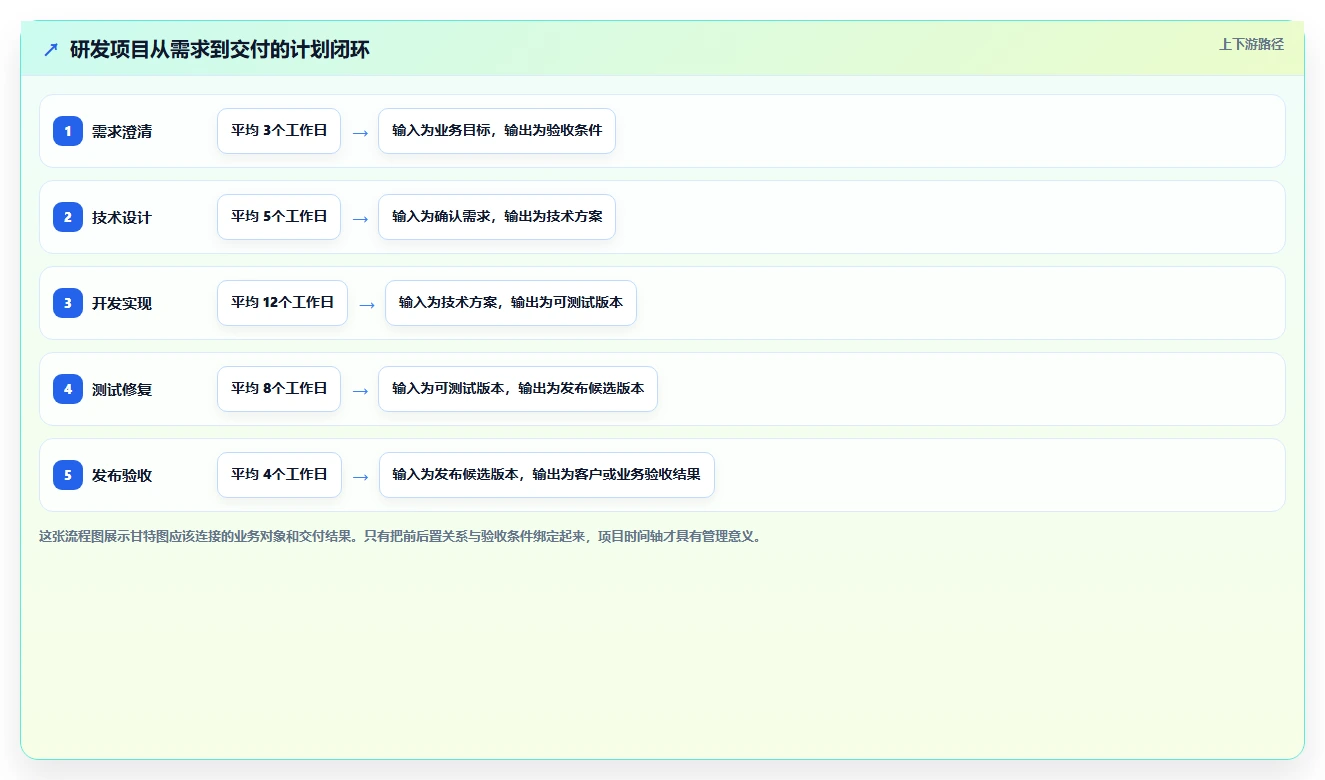Click step number badge 4 for 测试修复

[x=68, y=389]
